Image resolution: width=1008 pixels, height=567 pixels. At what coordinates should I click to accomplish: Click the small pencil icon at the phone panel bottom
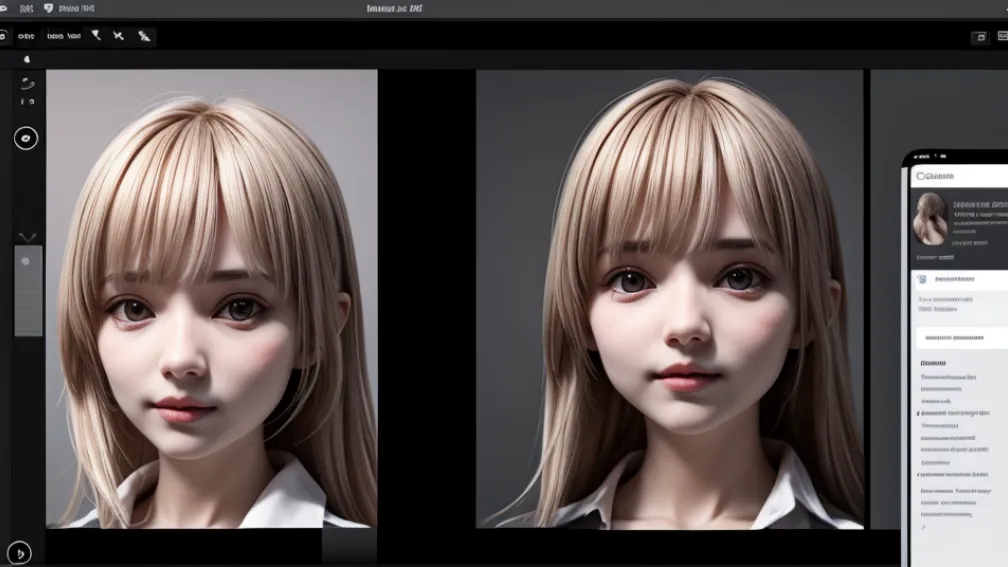tap(923, 527)
